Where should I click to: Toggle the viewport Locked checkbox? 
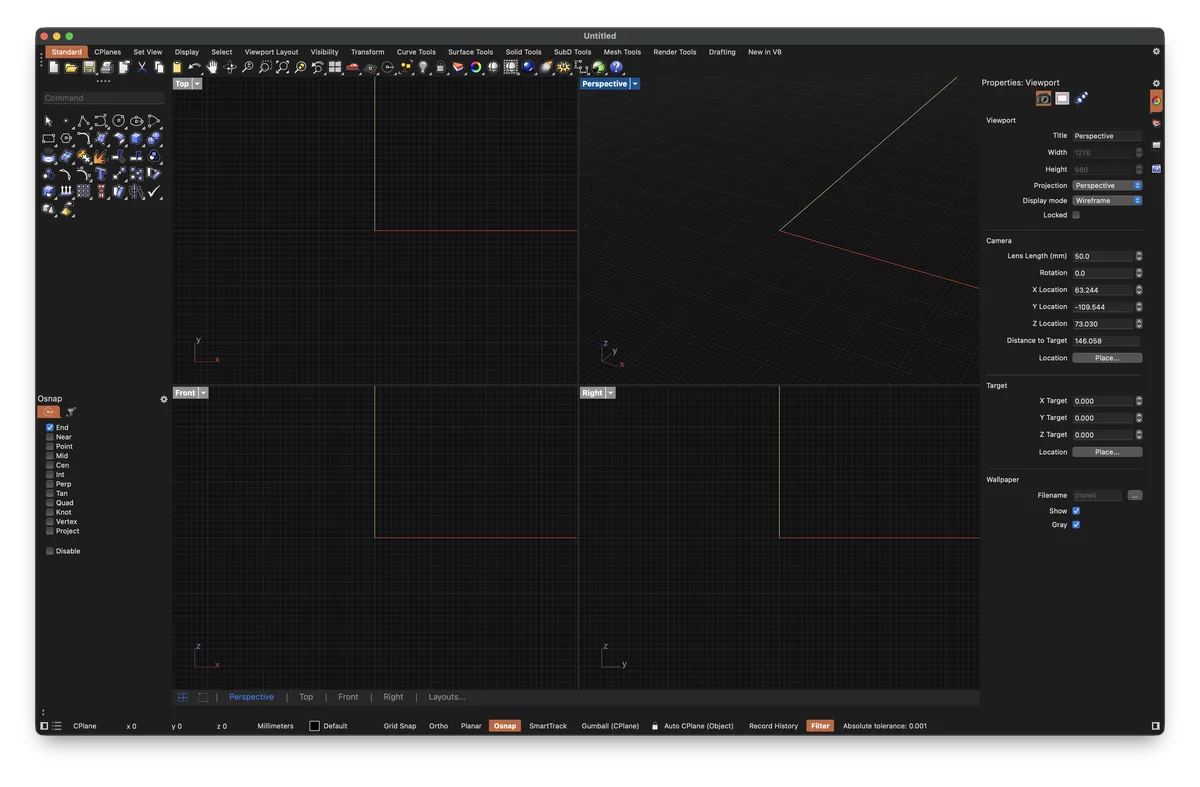[1076, 215]
